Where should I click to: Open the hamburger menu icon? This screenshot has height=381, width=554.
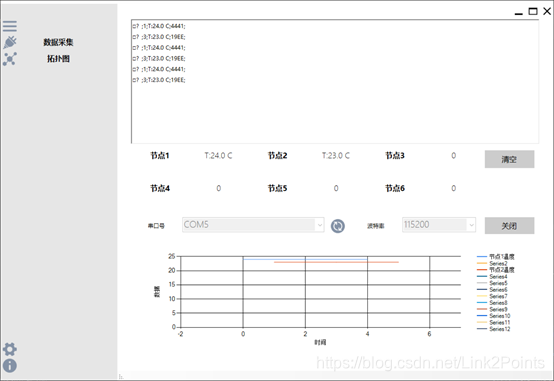(x=10, y=26)
